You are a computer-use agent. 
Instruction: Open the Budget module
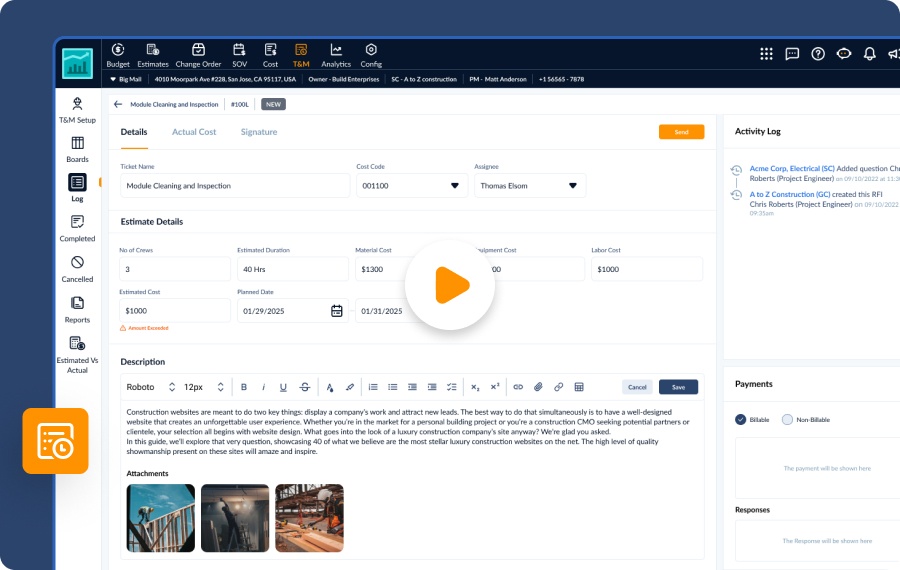click(x=118, y=56)
